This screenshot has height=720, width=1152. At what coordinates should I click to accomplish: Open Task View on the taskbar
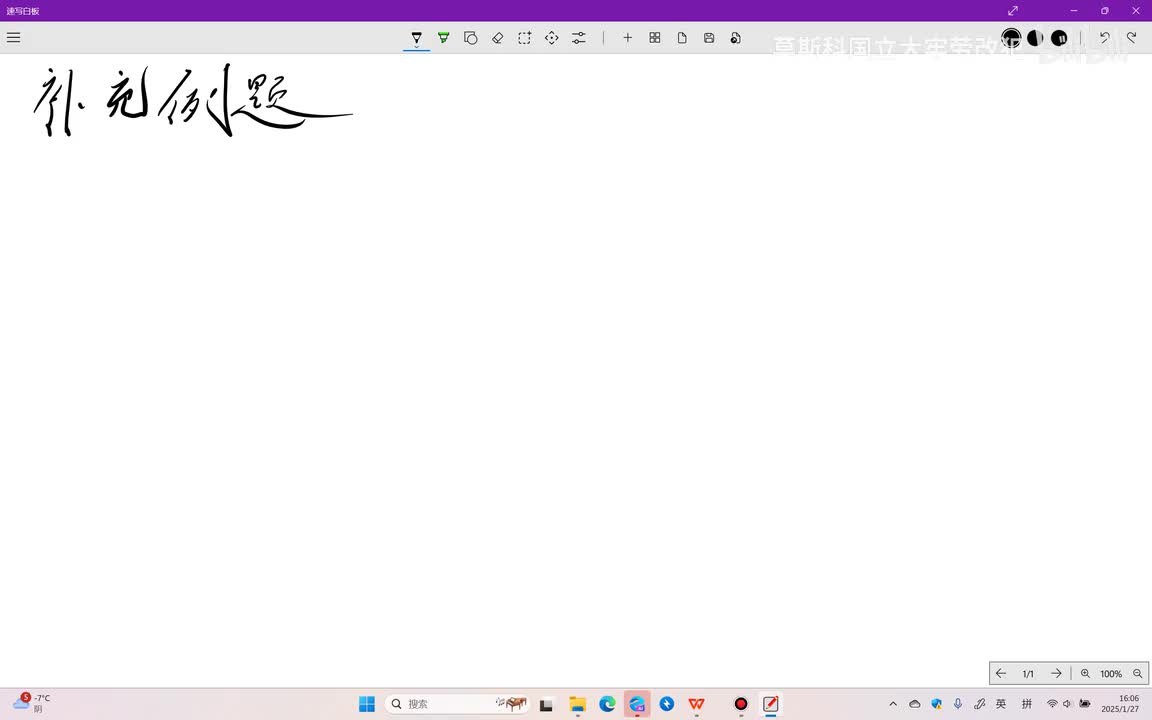[546, 705]
